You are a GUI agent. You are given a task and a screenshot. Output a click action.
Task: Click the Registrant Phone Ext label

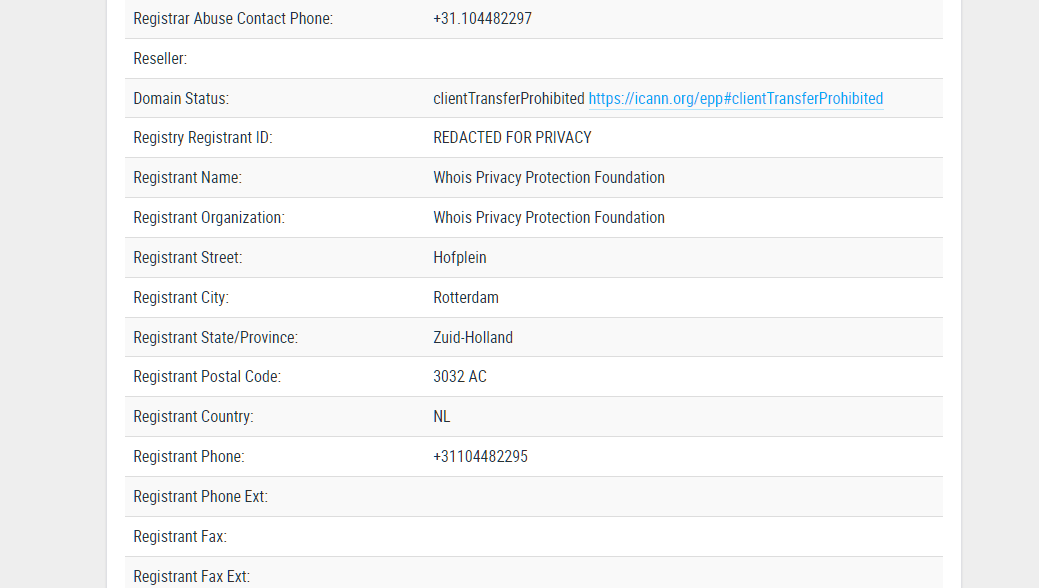200,497
